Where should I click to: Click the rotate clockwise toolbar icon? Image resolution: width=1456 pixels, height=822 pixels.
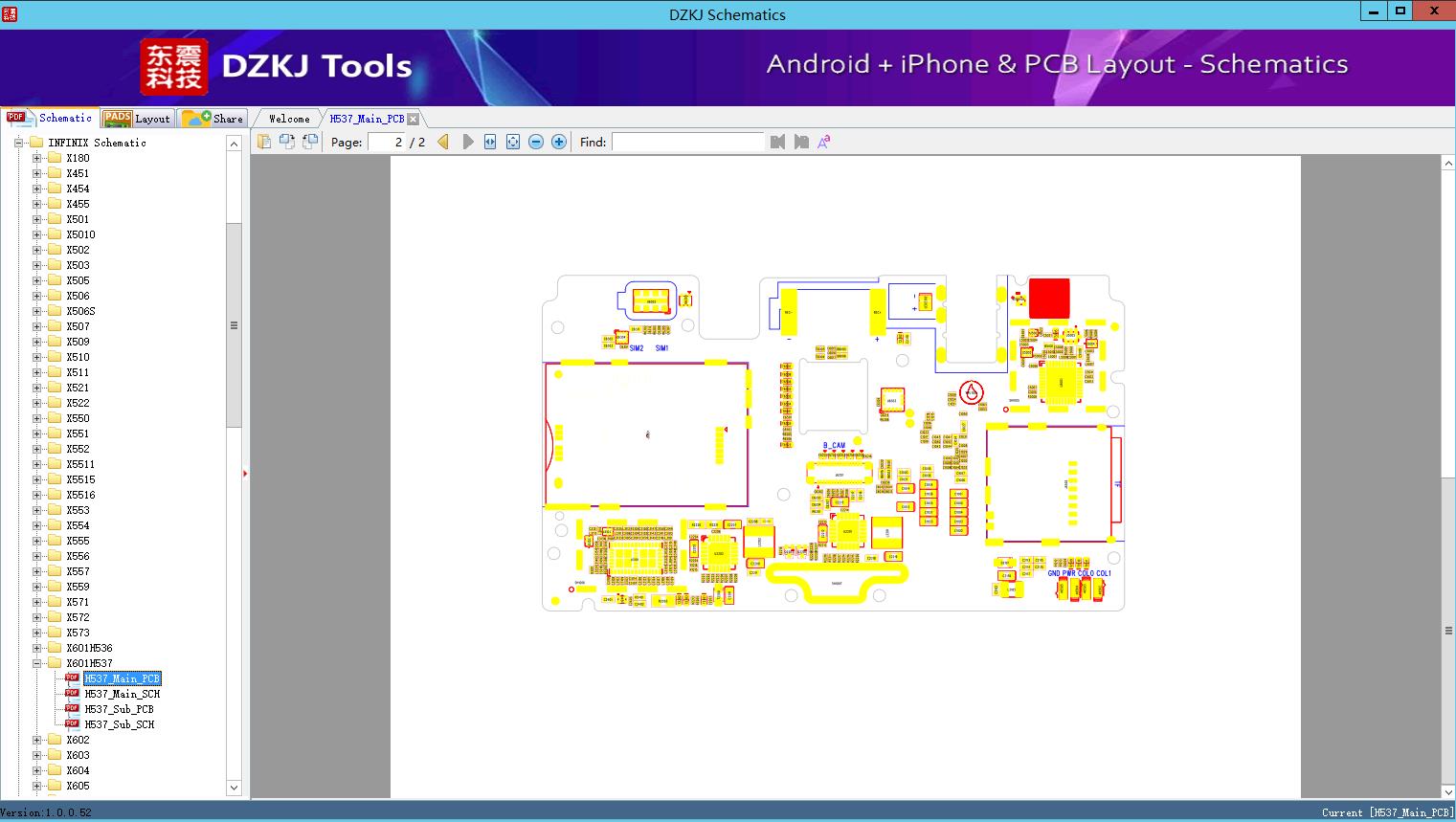[x=310, y=142]
